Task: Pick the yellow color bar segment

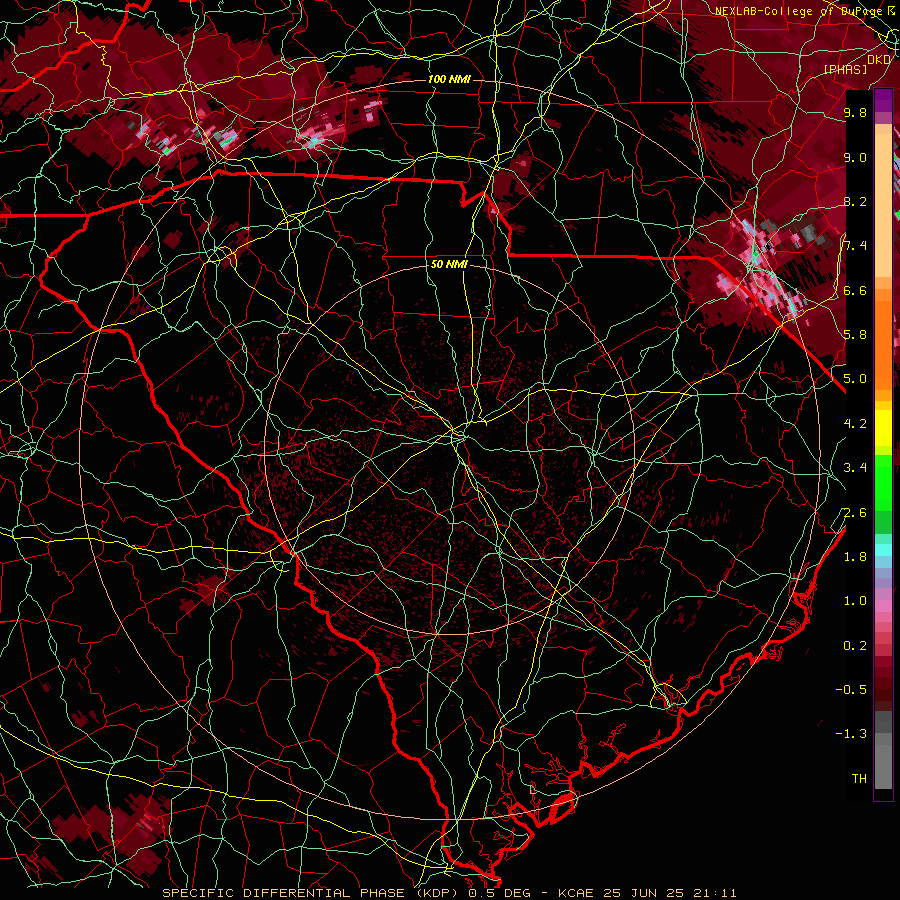Action: click(883, 428)
